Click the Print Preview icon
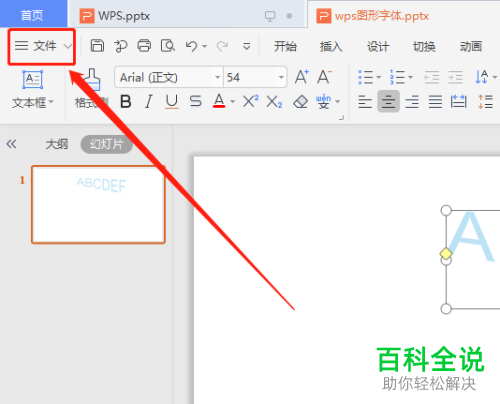The height and width of the screenshot is (404, 500). point(168,46)
